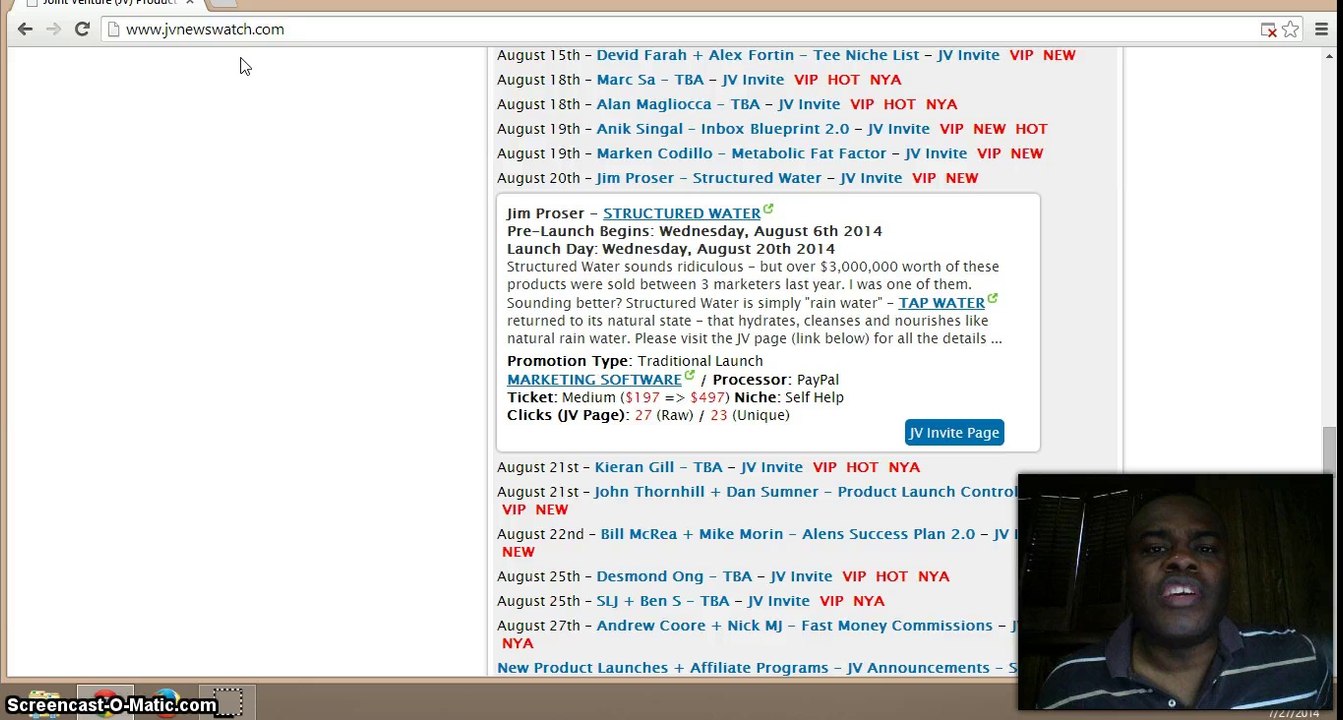
Task: Open Firefox from the taskbar
Action: click(166, 703)
